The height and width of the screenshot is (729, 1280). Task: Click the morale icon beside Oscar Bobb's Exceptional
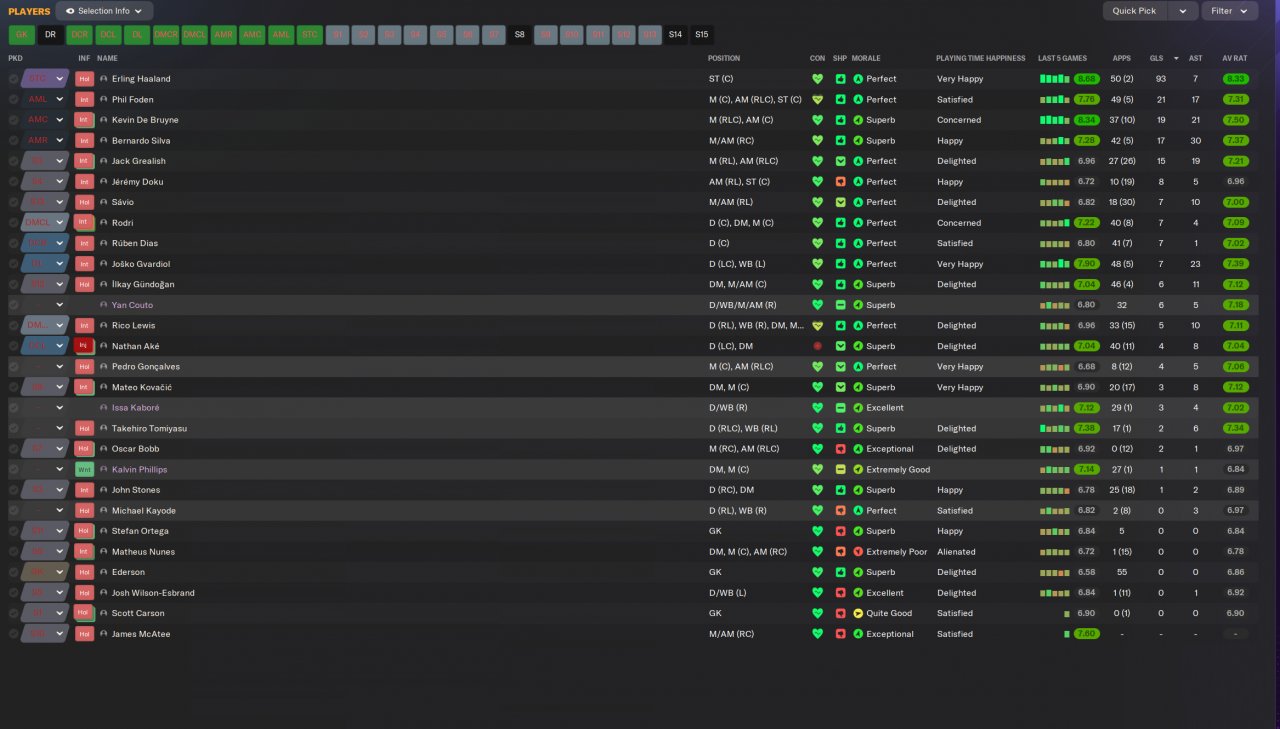858,449
